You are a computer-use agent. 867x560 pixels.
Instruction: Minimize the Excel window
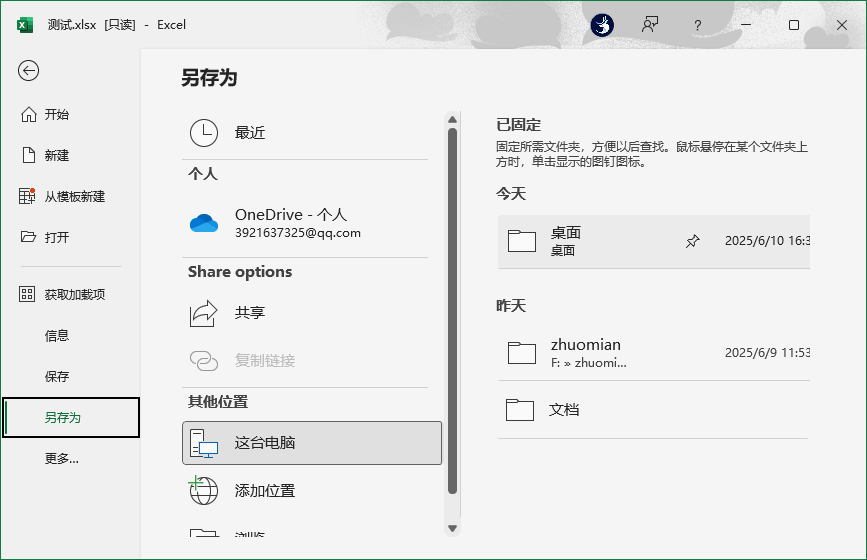[x=746, y=25]
